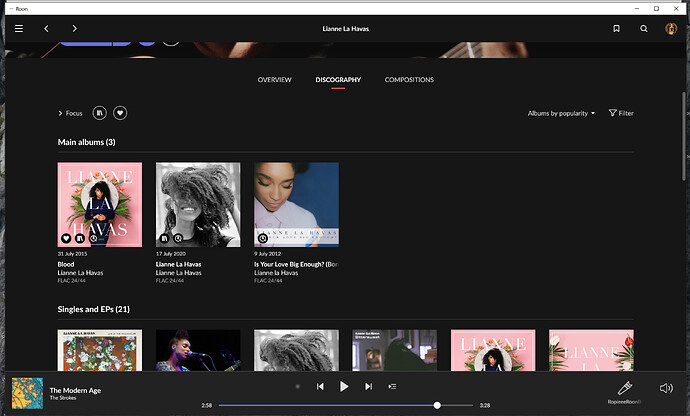
Task: Open the hamburger navigation menu
Action: point(19,29)
